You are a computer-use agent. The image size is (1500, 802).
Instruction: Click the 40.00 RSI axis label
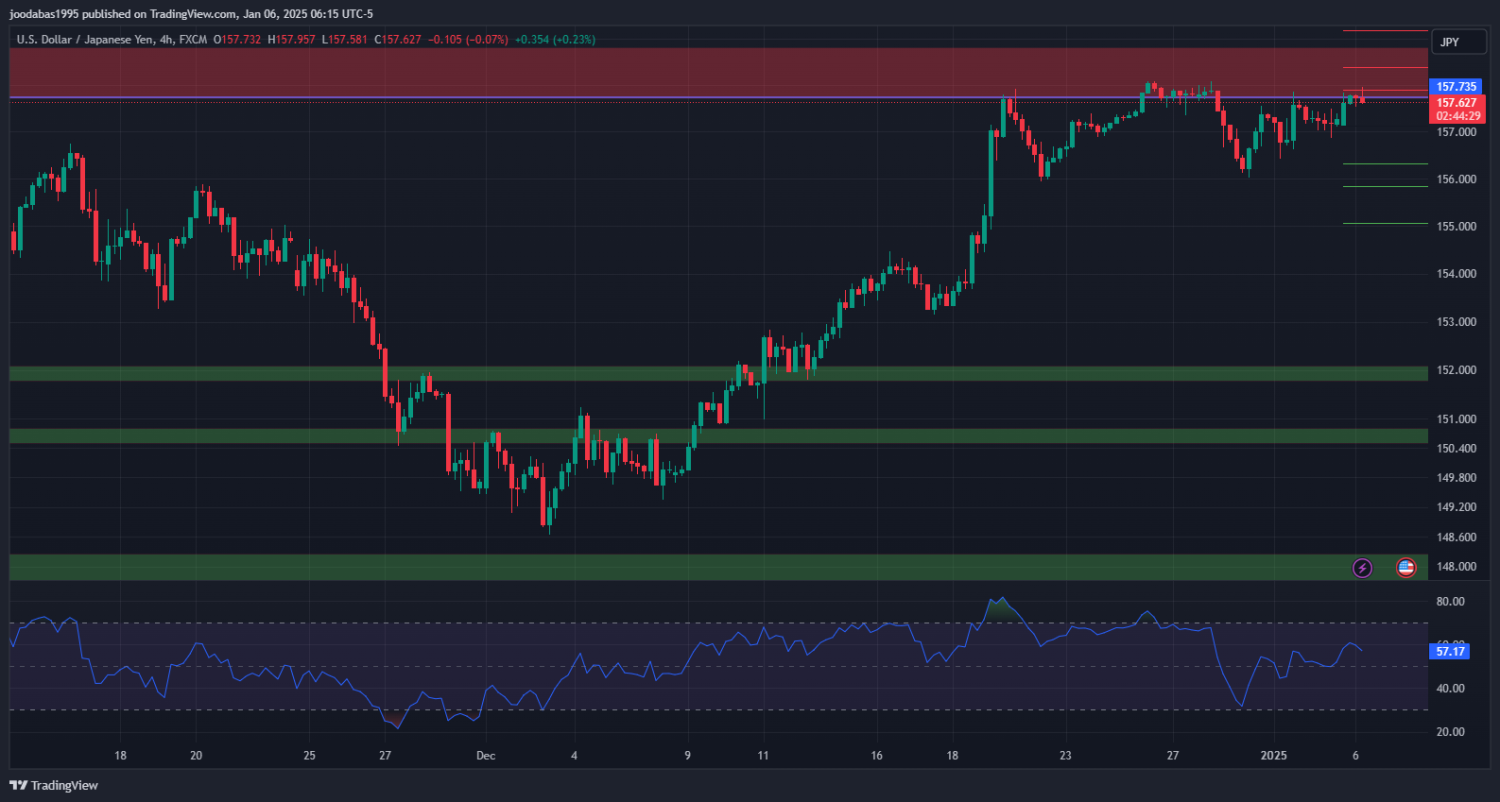click(x=1450, y=688)
